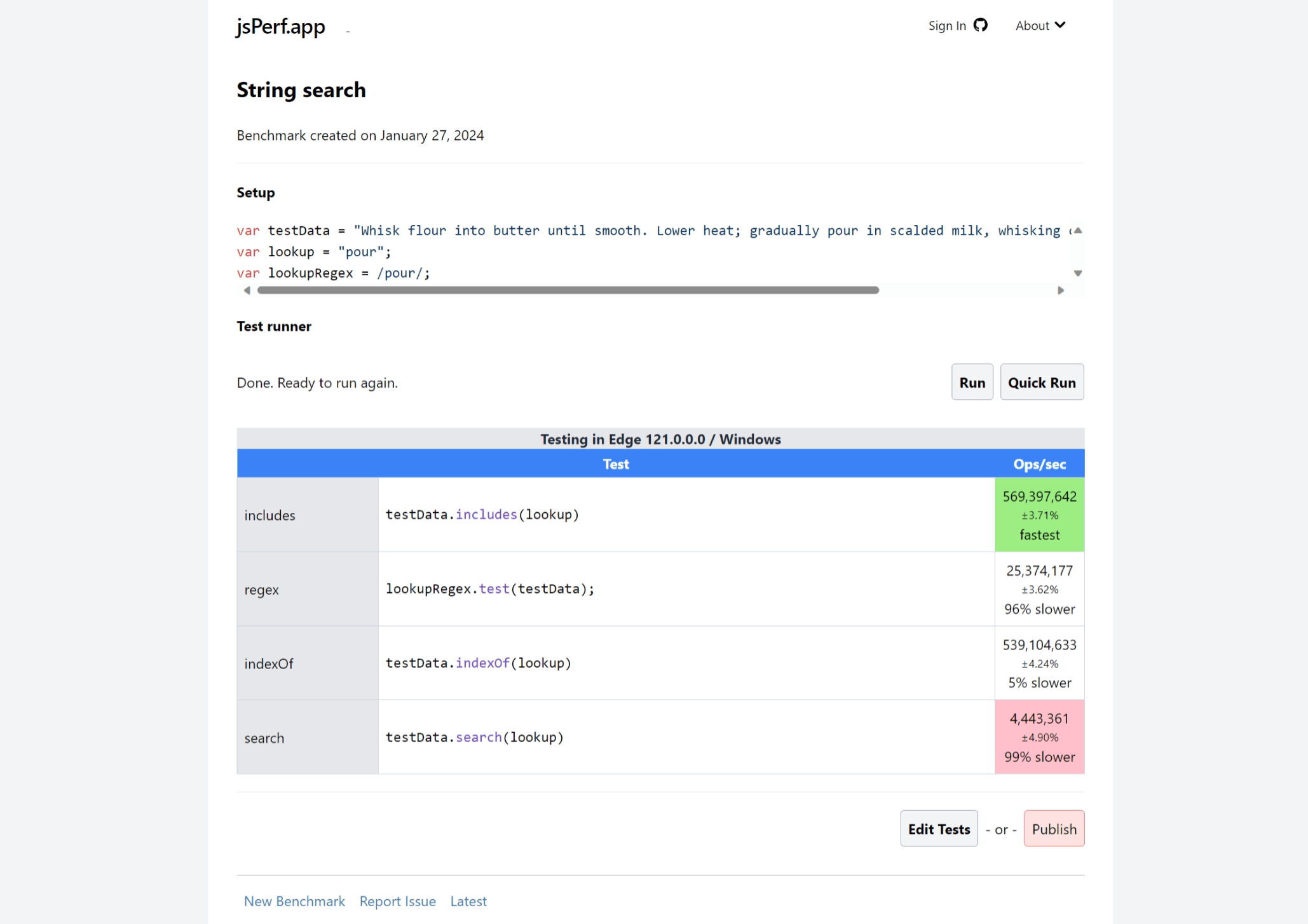The image size is (1308, 924).
Task: Click the testData.includes(lookup) code cell
Action: pos(686,515)
